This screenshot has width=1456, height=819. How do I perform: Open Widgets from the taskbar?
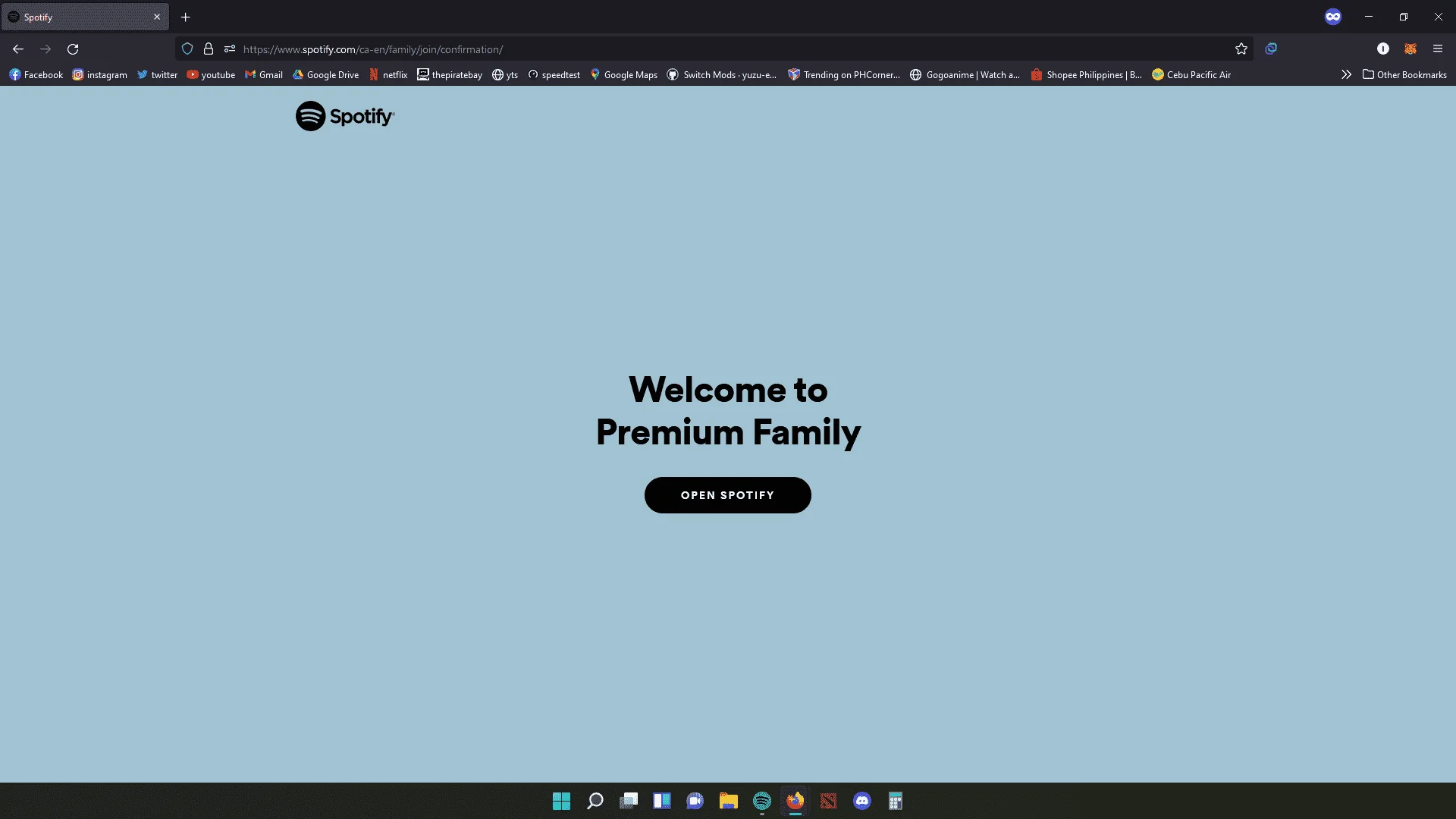point(662,801)
